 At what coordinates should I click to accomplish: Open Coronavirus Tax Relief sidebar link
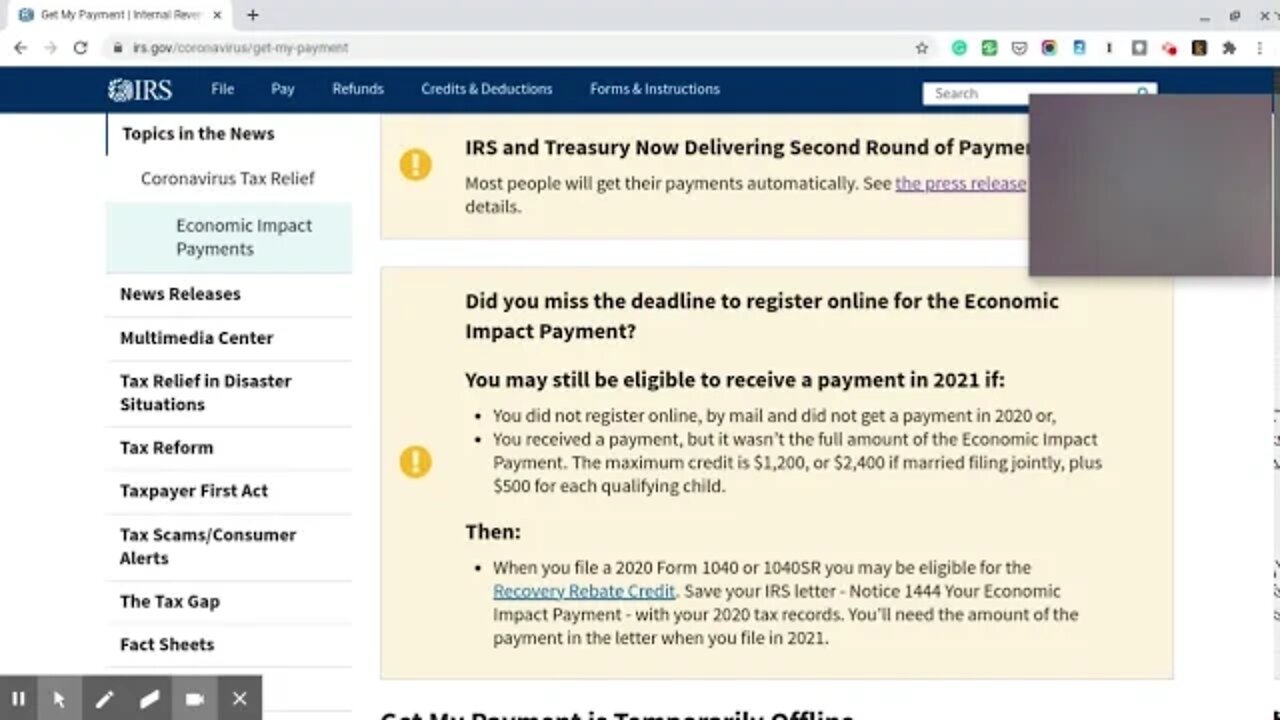tap(227, 178)
